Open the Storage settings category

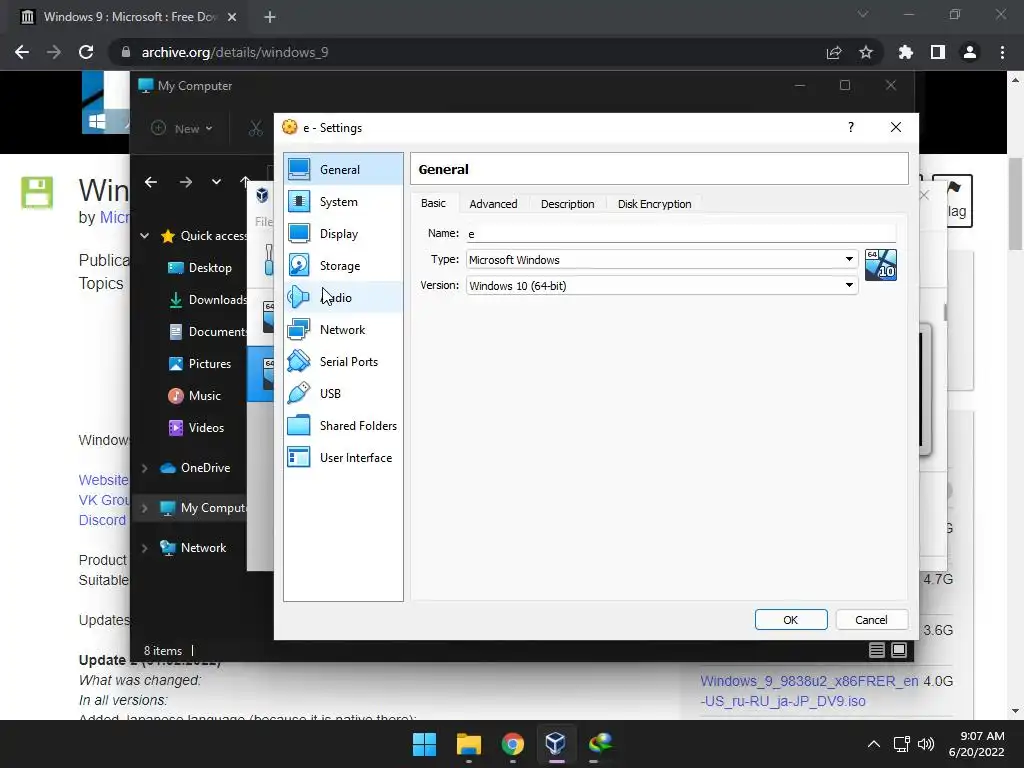tap(343, 266)
